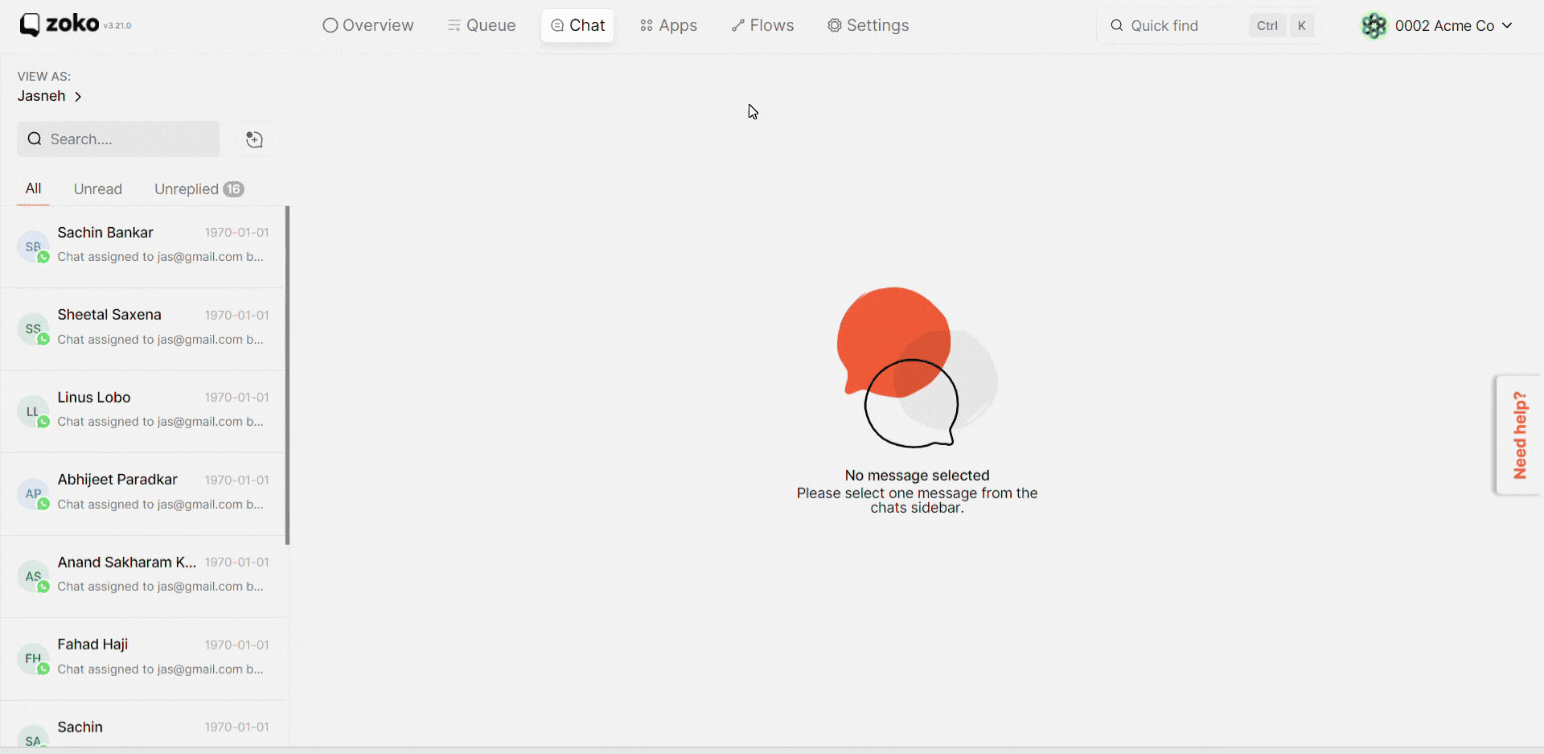Screen dimensions: 1544x754
Task: Click the Settings gear icon
Action: pyautogui.click(x=834, y=26)
